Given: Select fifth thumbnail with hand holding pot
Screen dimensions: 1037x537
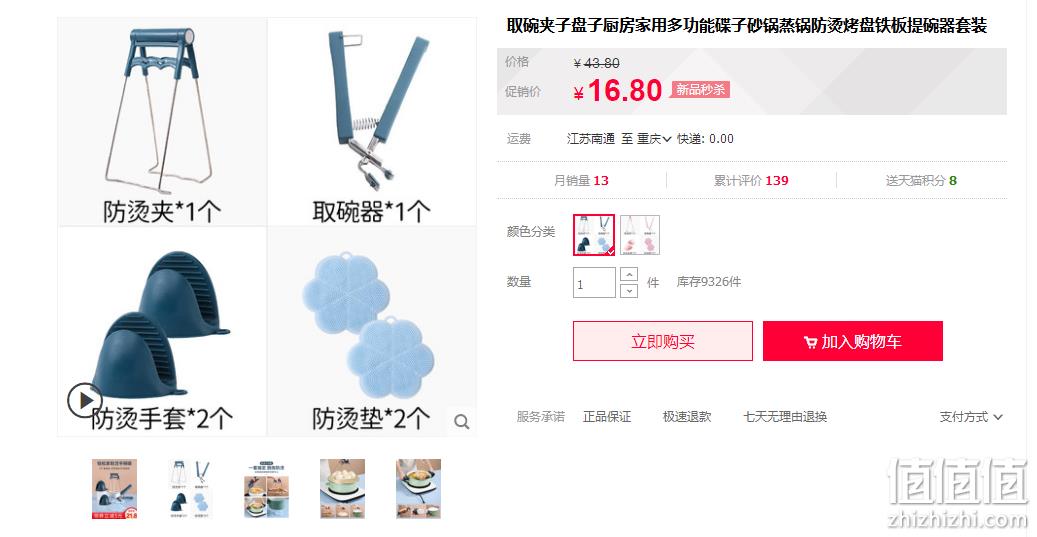Looking at the screenshot, I should [419, 489].
